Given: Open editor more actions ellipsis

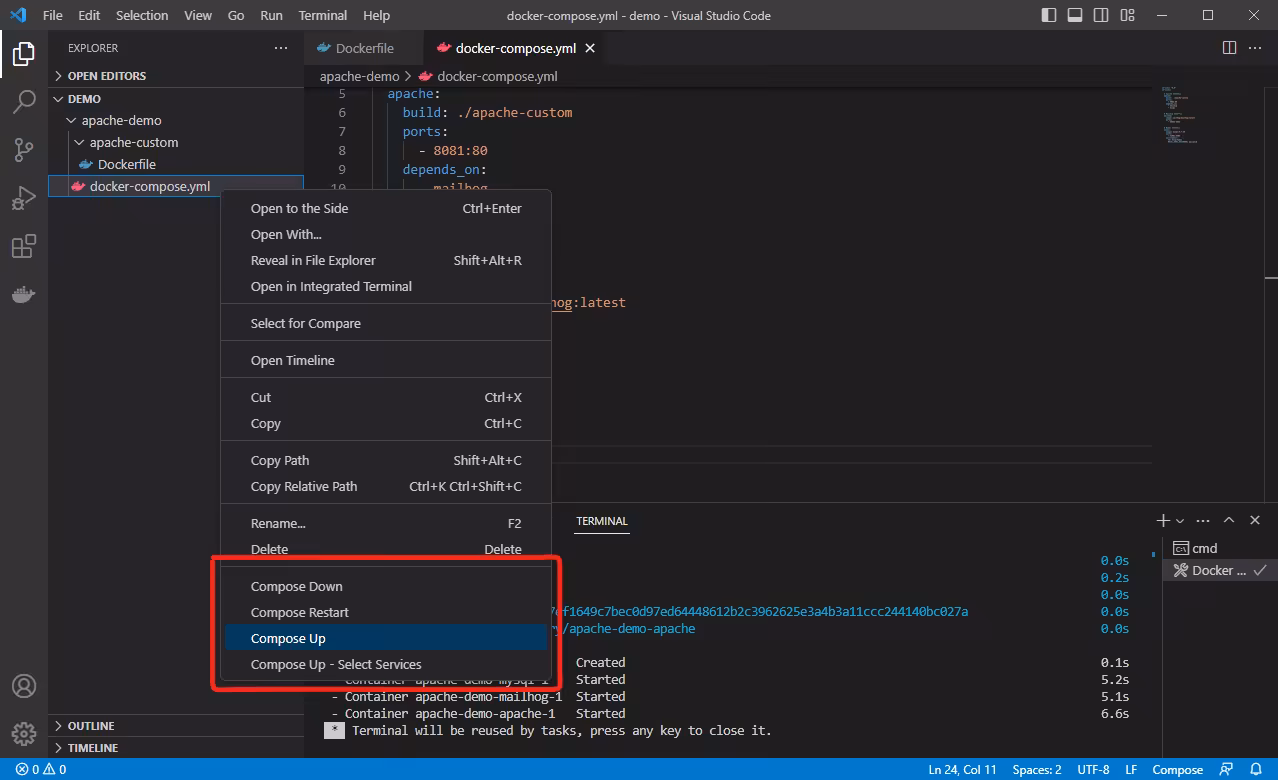Looking at the screenshot, I should pos(1256,48).
